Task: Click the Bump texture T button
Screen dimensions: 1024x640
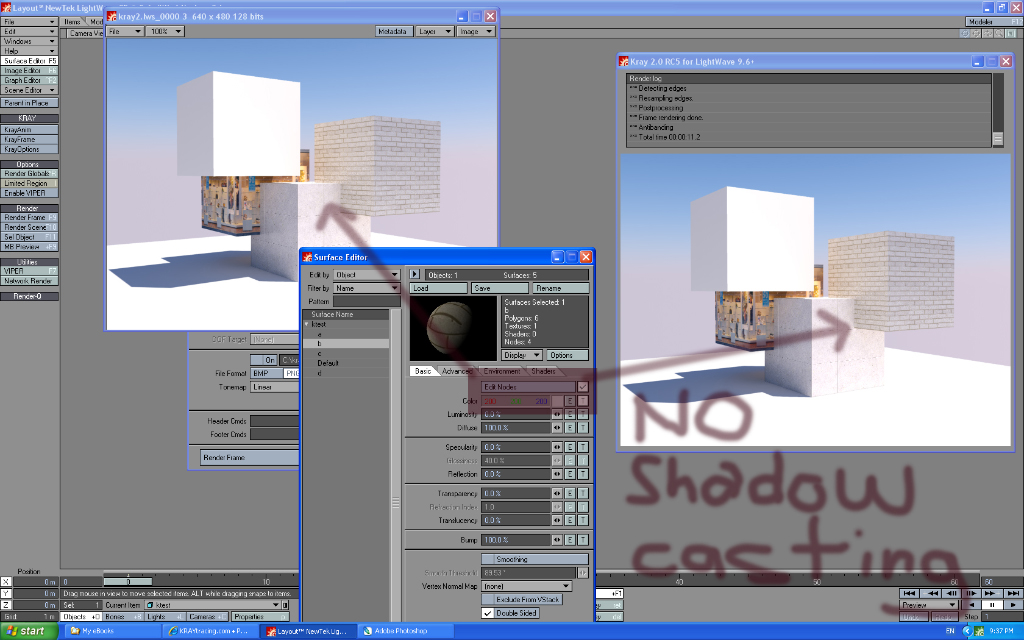Action: pos(582,540)
